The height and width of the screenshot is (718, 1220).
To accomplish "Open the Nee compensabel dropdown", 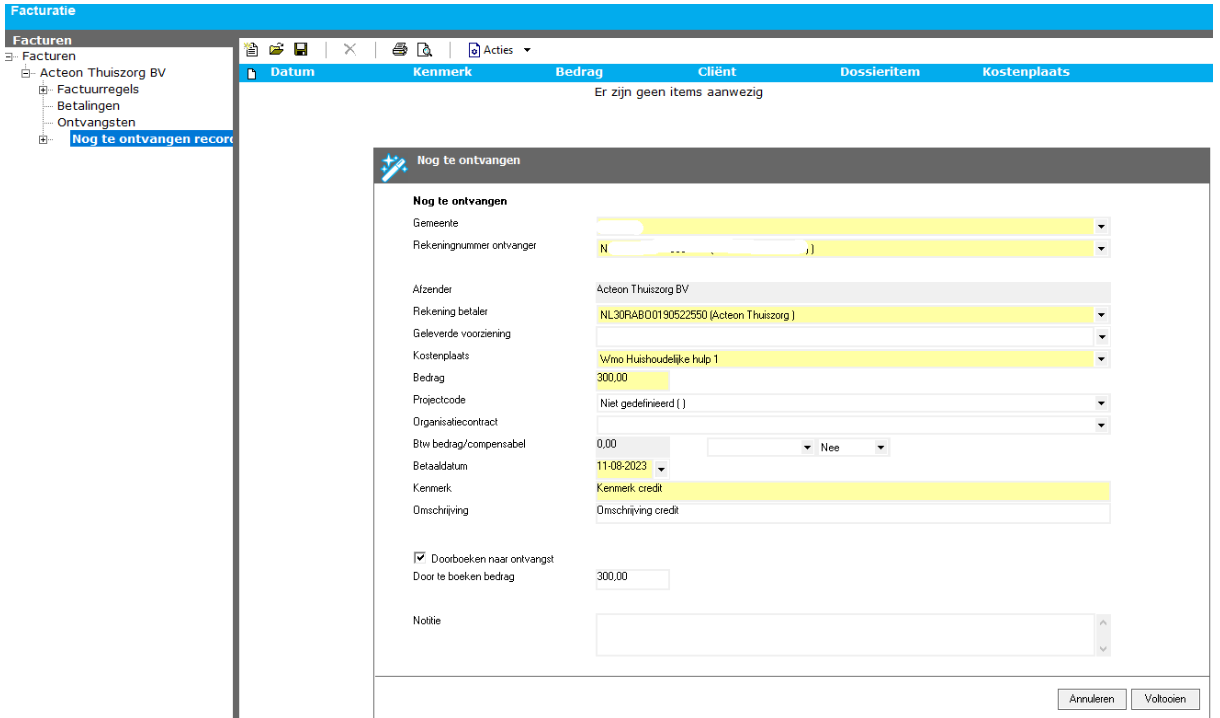I will [881, 448].
